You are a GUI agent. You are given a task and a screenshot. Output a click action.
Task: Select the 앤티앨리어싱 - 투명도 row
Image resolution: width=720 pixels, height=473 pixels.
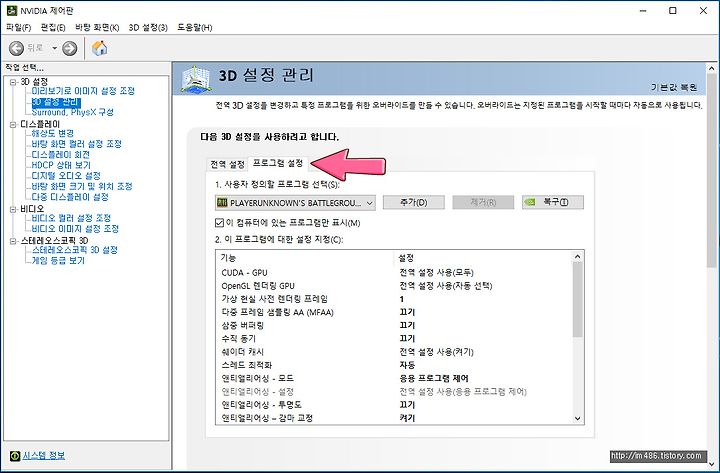tap(394, 405)
